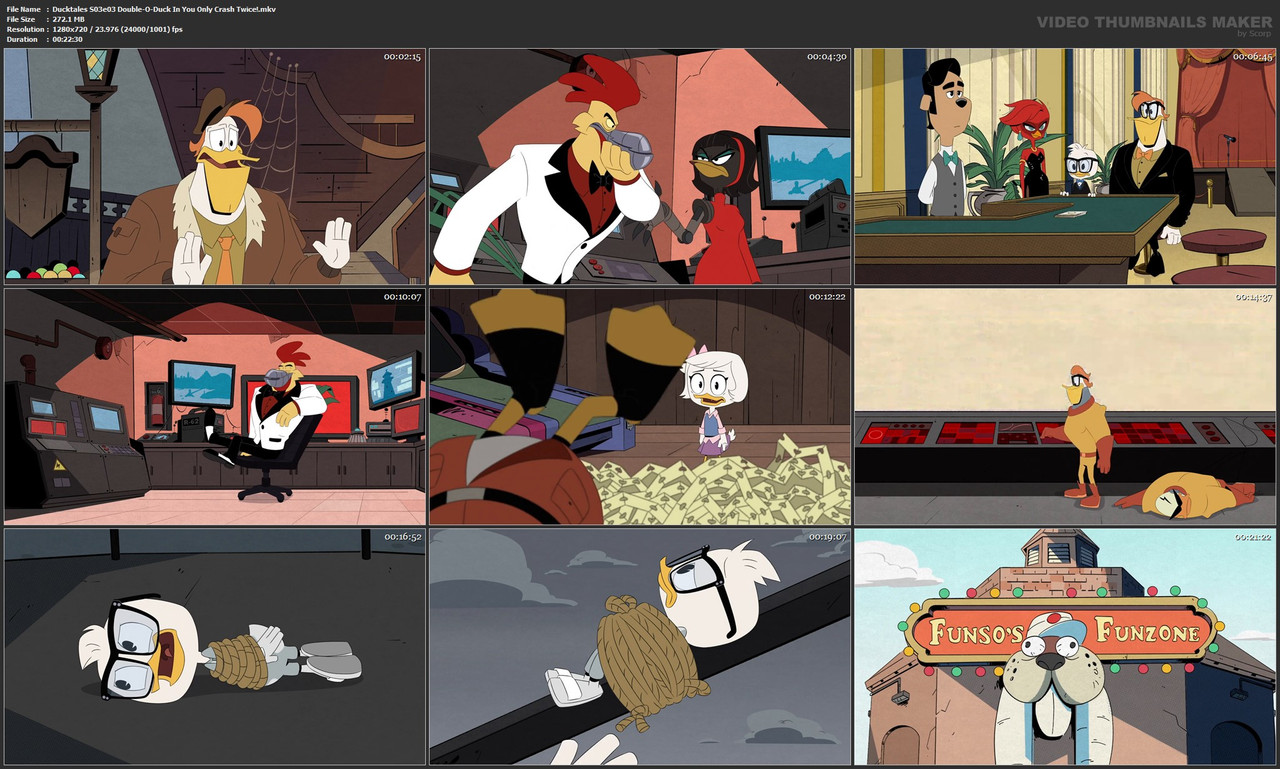Click the 00:04:30 timestamp overlay
The image size is (1280, 769).
(825, 59)
